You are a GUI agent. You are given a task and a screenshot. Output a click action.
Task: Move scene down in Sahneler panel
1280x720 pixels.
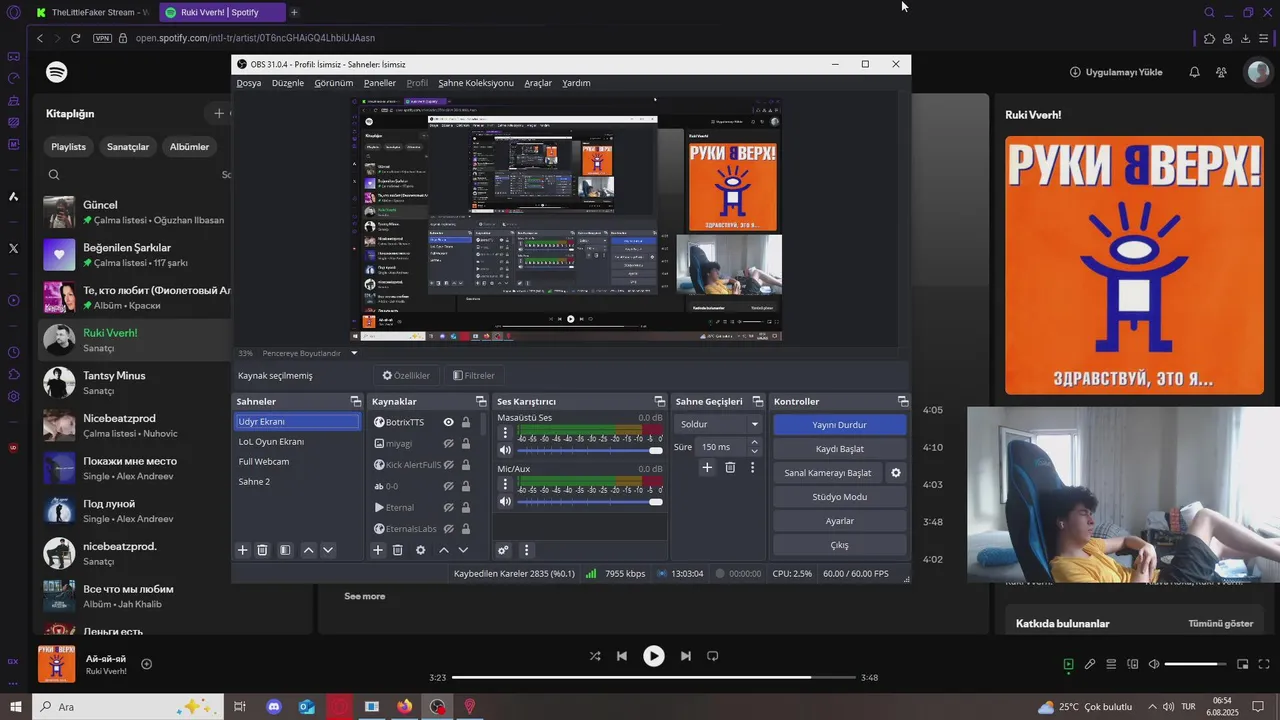point(327,550)
